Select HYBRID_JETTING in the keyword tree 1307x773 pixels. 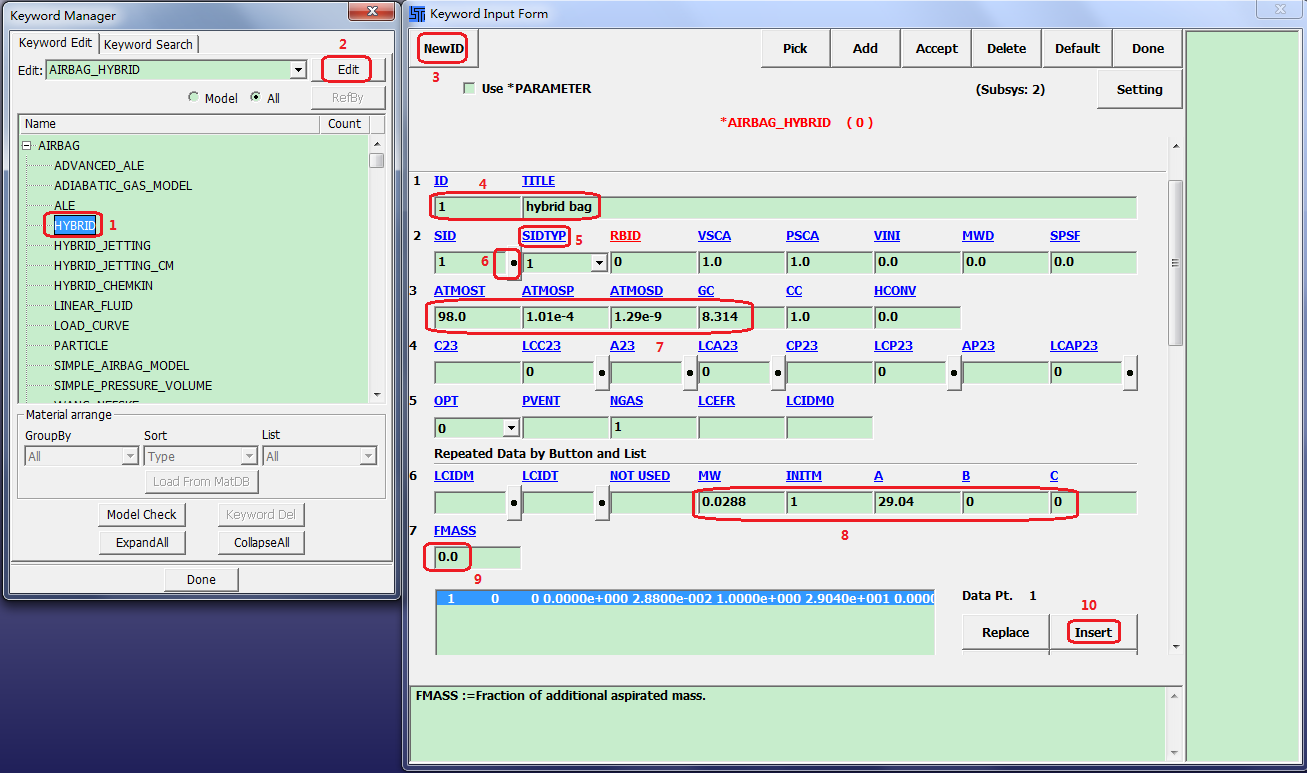(x=102, y=246)
